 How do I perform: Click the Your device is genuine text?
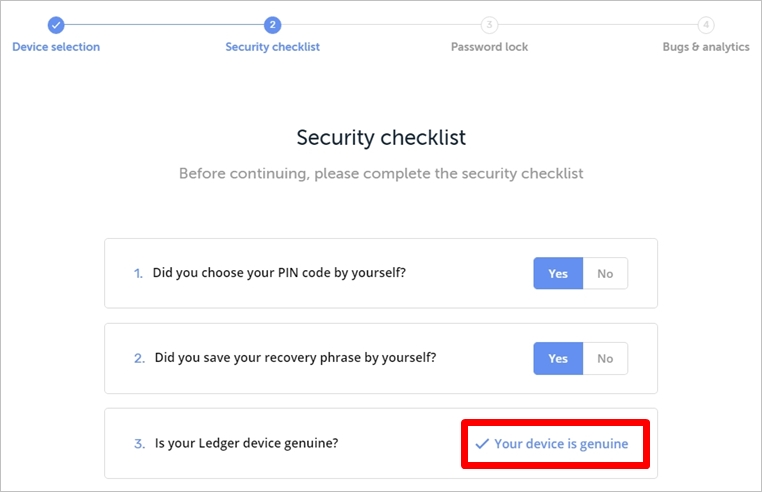click(561, 443)
